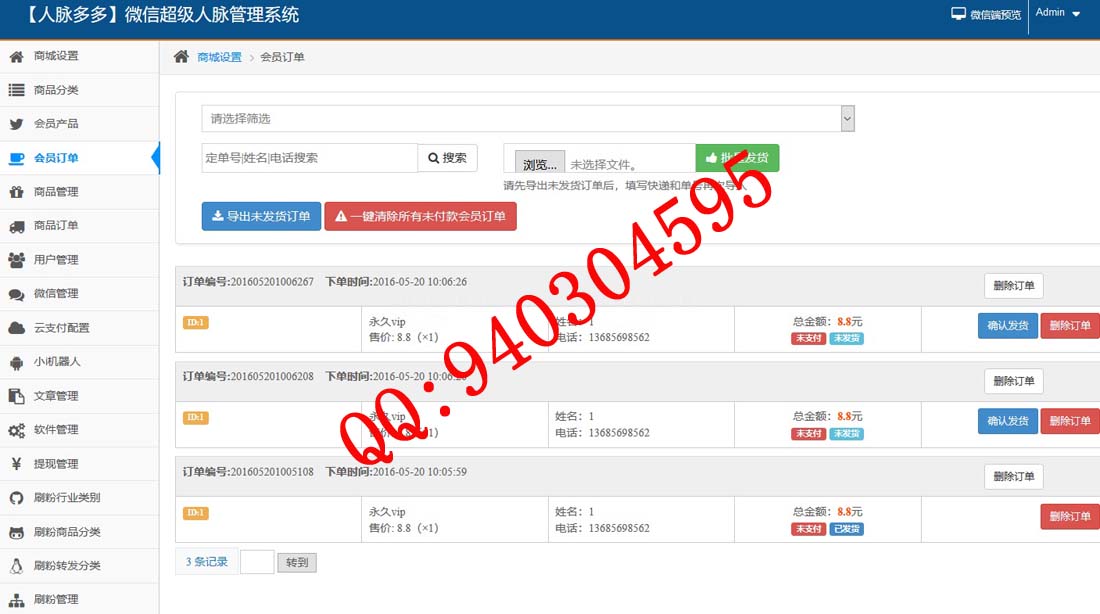
Task: Expand the Admin account menu
Action: tap(1058, 13)
